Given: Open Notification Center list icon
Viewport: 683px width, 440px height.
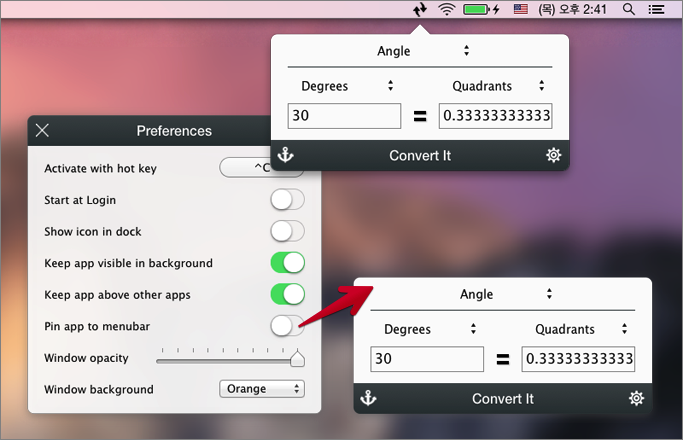Looking at the screenshot, I should [x=656, y=9].
